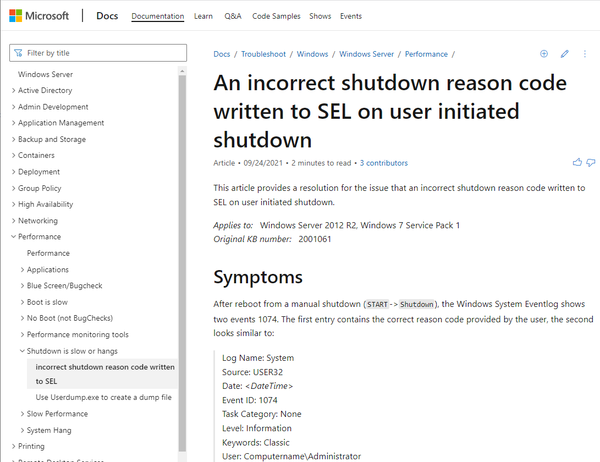Expand Blue Screen/Bugcheck
The width and height of the screenshot is (600, 462).
[x=61, y=286]
